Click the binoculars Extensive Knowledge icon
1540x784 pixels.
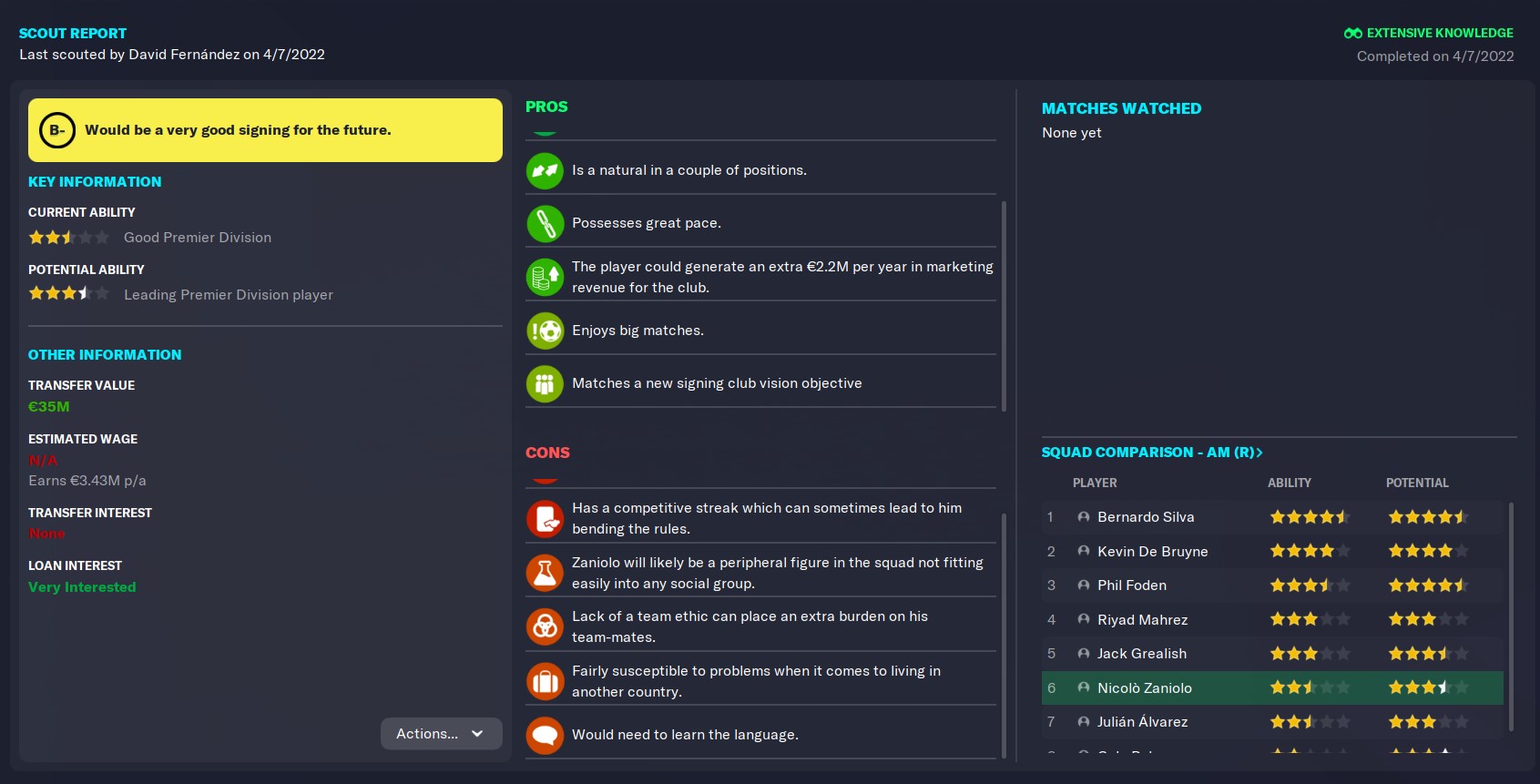1352,33
